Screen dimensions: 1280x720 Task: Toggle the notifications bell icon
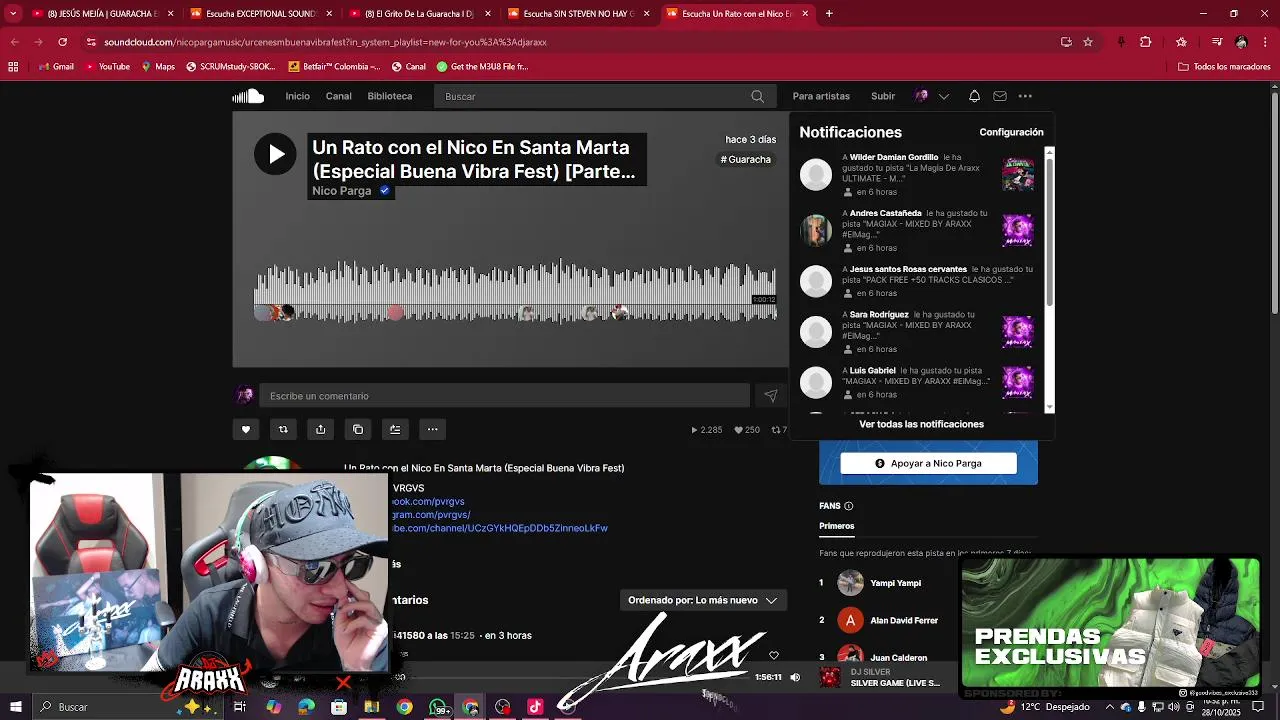click(974, 96)
